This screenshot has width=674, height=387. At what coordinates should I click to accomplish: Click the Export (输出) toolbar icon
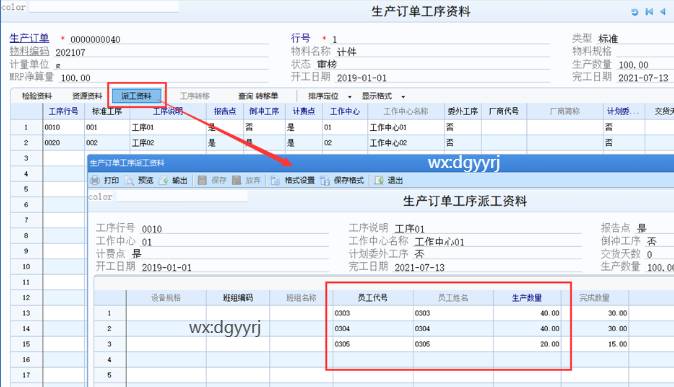click(164, 181)
